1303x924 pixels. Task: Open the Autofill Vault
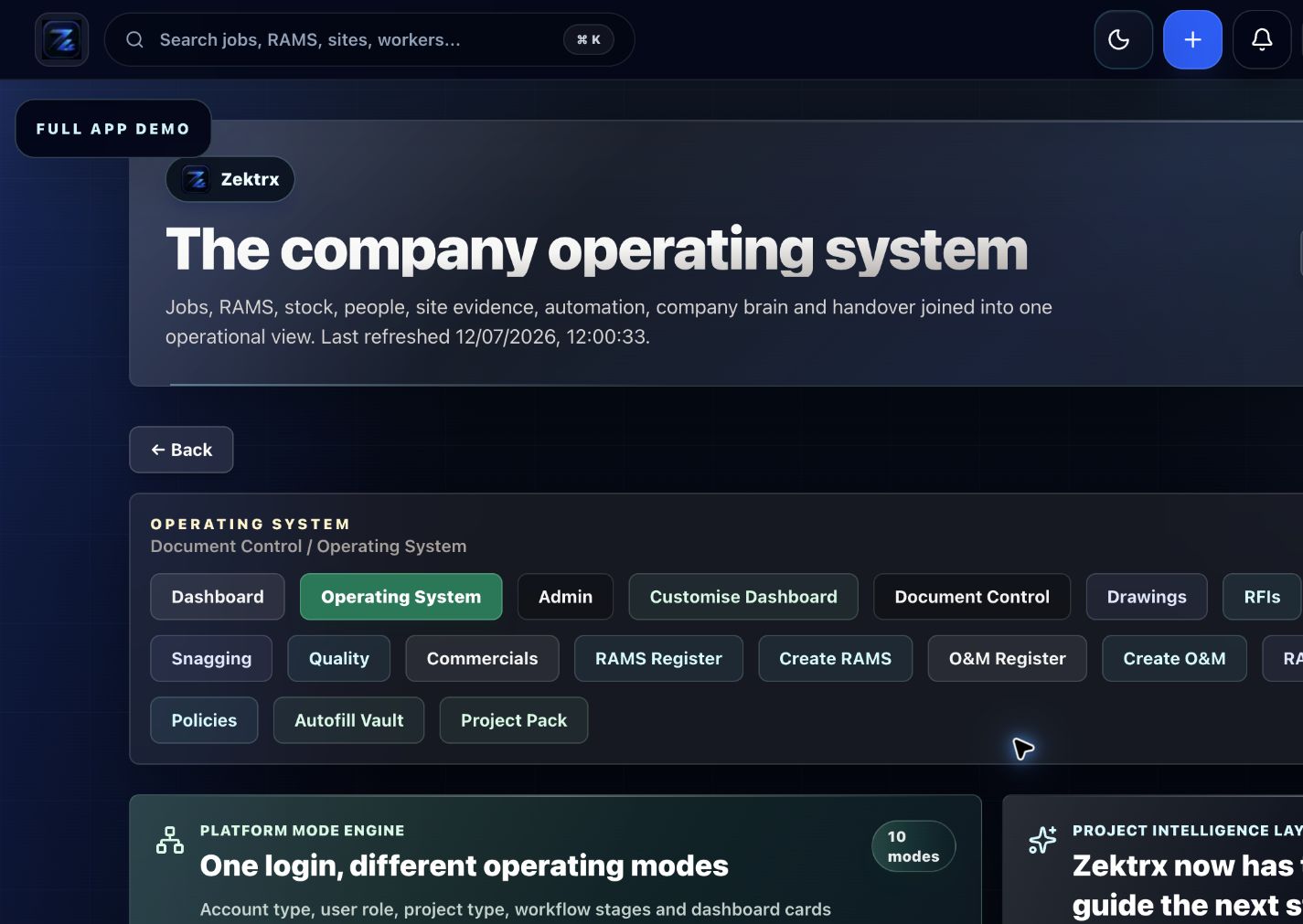point(348,720)
